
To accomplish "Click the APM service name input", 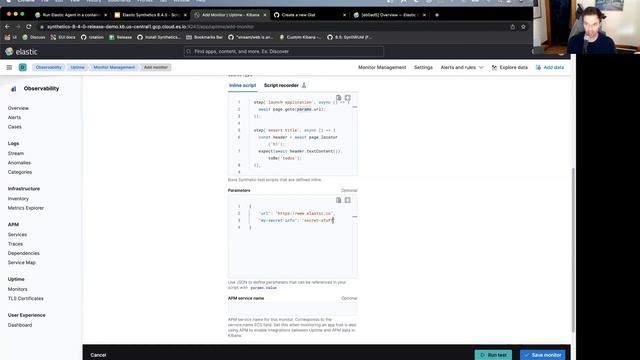I will [293, 309].
